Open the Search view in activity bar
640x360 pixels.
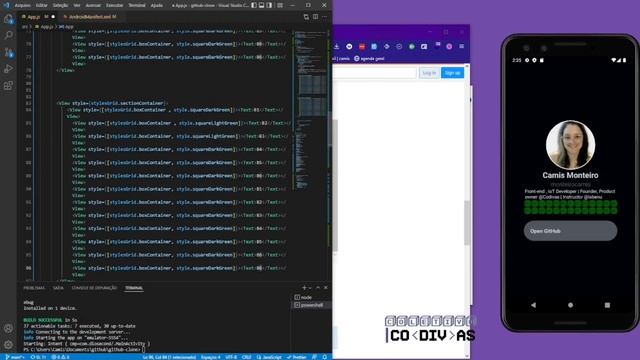(x=8, y=35)
